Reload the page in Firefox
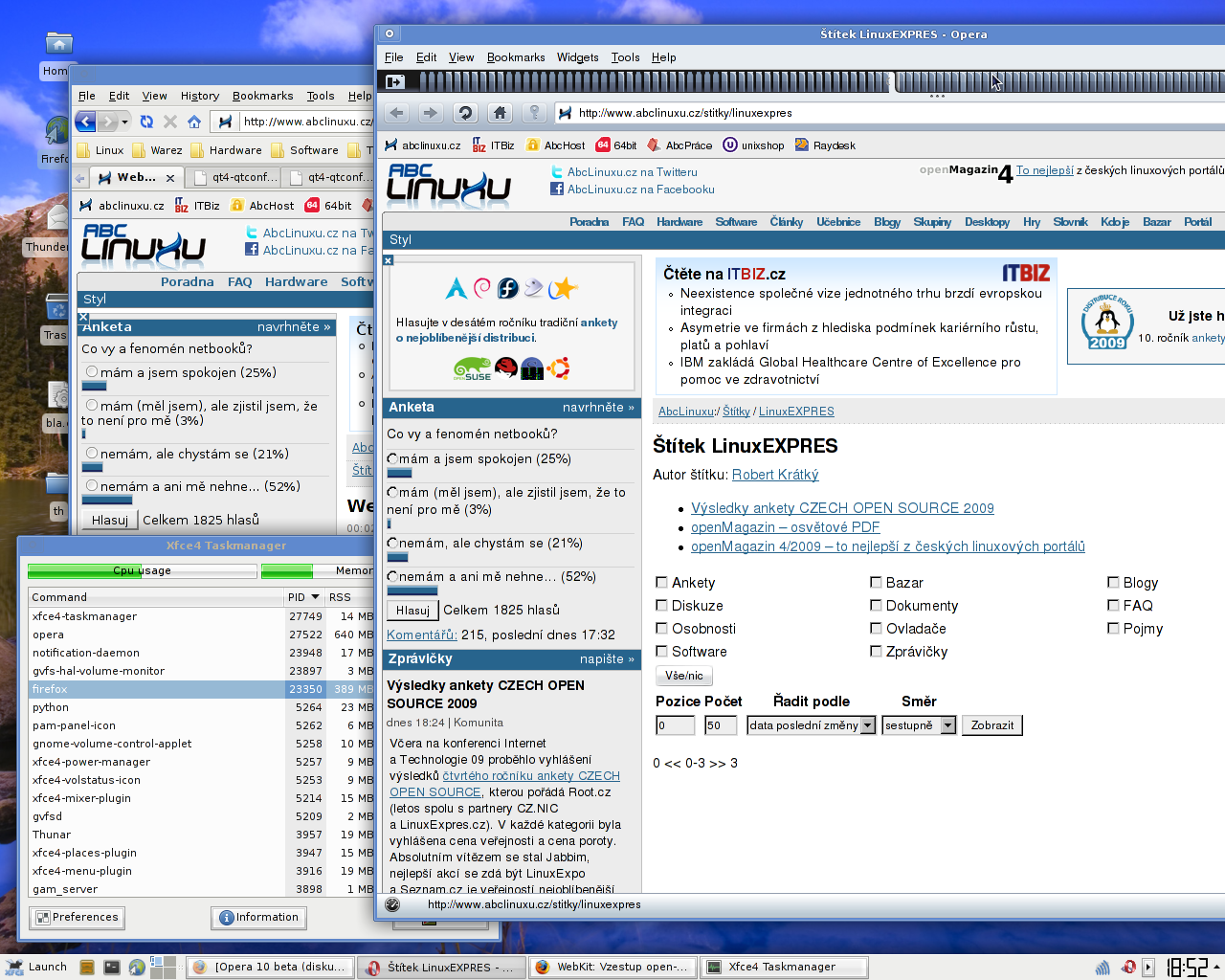The image size is (1225, 980). (x=146, y=122)
